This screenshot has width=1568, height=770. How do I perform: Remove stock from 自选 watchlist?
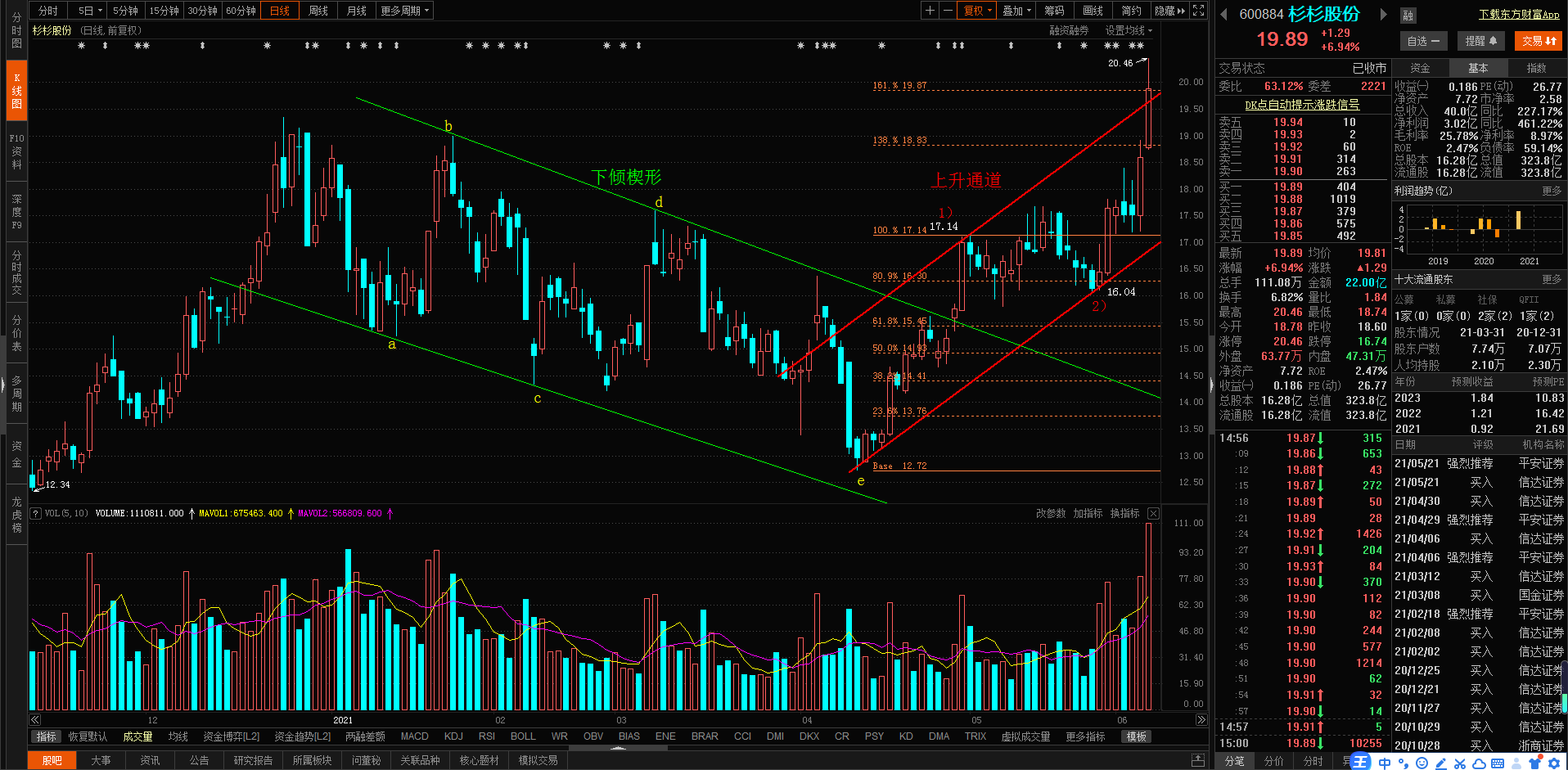[x=1423, y=41]
